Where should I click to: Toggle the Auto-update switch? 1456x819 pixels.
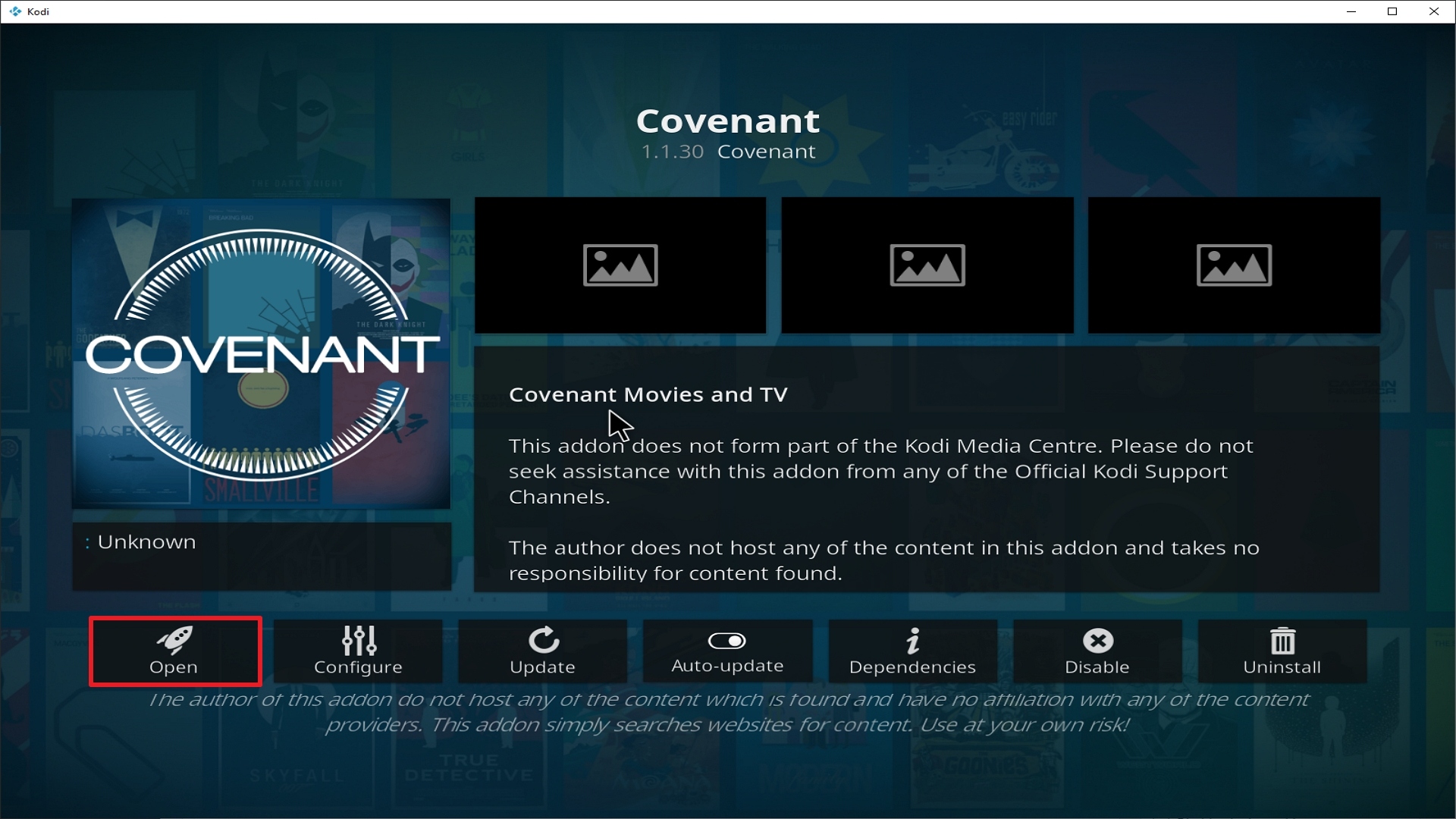pos(727,651)
